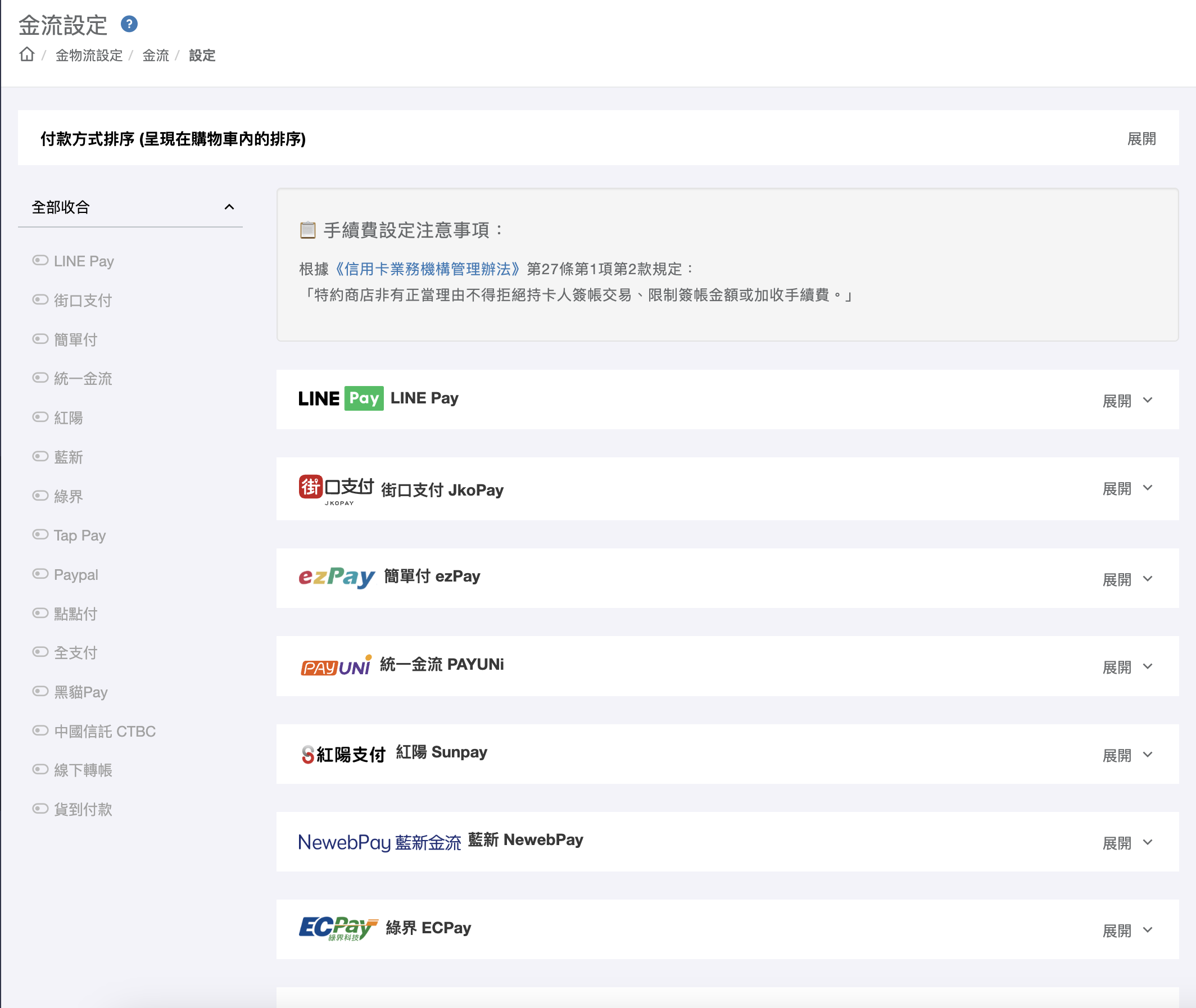Image resolution: width=1196 pixels, height=1008 pixels.
Task: Expand the 統一金流 PAYUNi panel chevron
Action: pyautogui.click(x=1148, y=667)
